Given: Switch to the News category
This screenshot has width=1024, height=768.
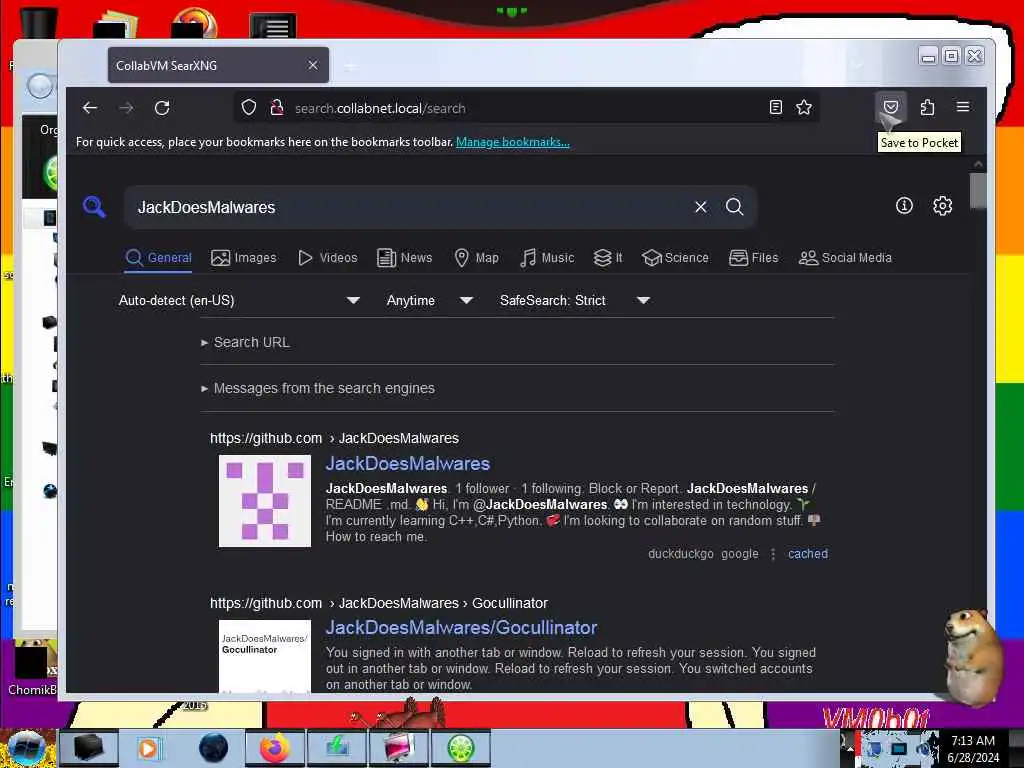Looking at the screenshot, I should click(405, 258).
